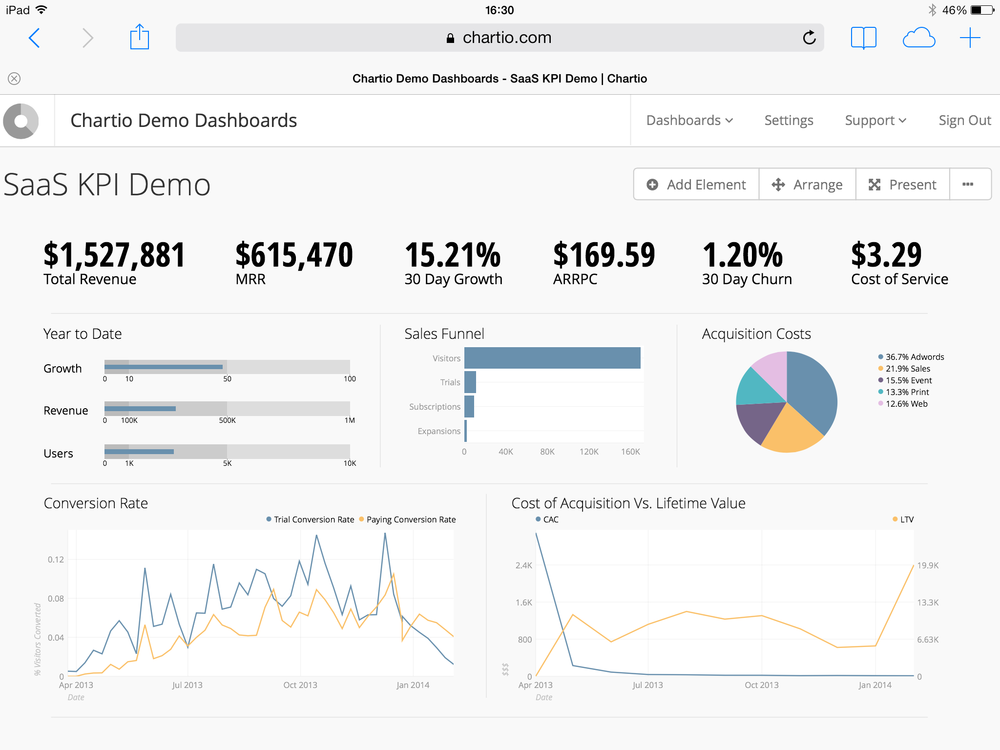Select the 15.21% 30 Day Growth value
Image resolution: width=1000 pixels, height=750 pixels.
point(453,255)
